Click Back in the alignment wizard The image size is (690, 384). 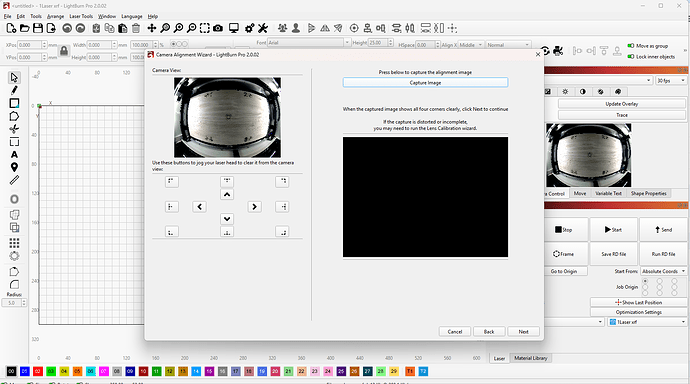click(x=489, y=332)
